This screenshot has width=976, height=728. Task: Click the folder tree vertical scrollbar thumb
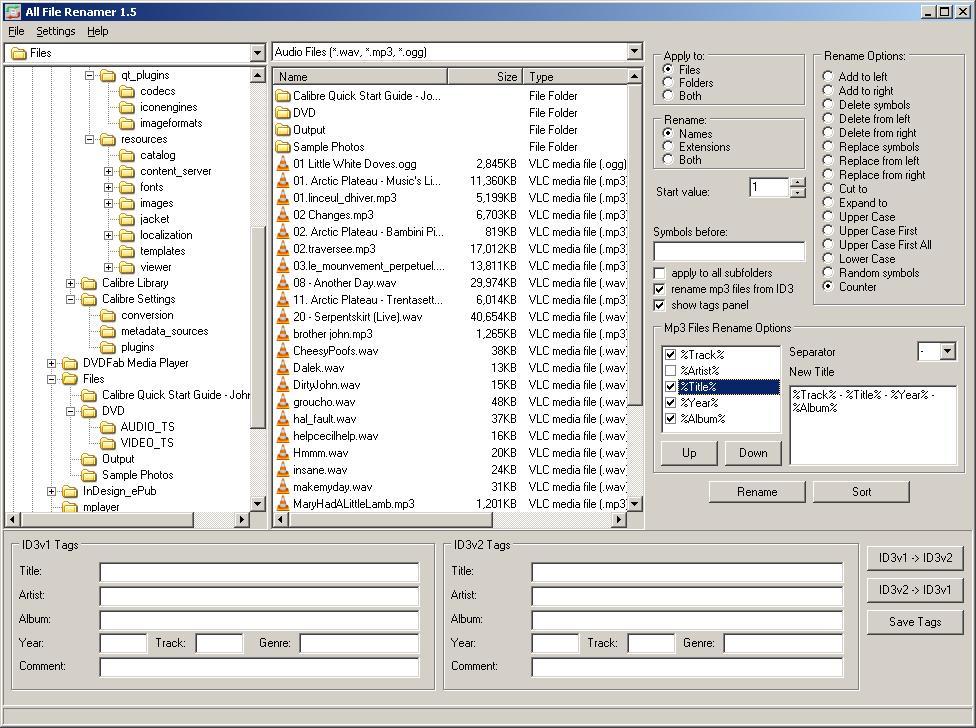coord(258,328)
